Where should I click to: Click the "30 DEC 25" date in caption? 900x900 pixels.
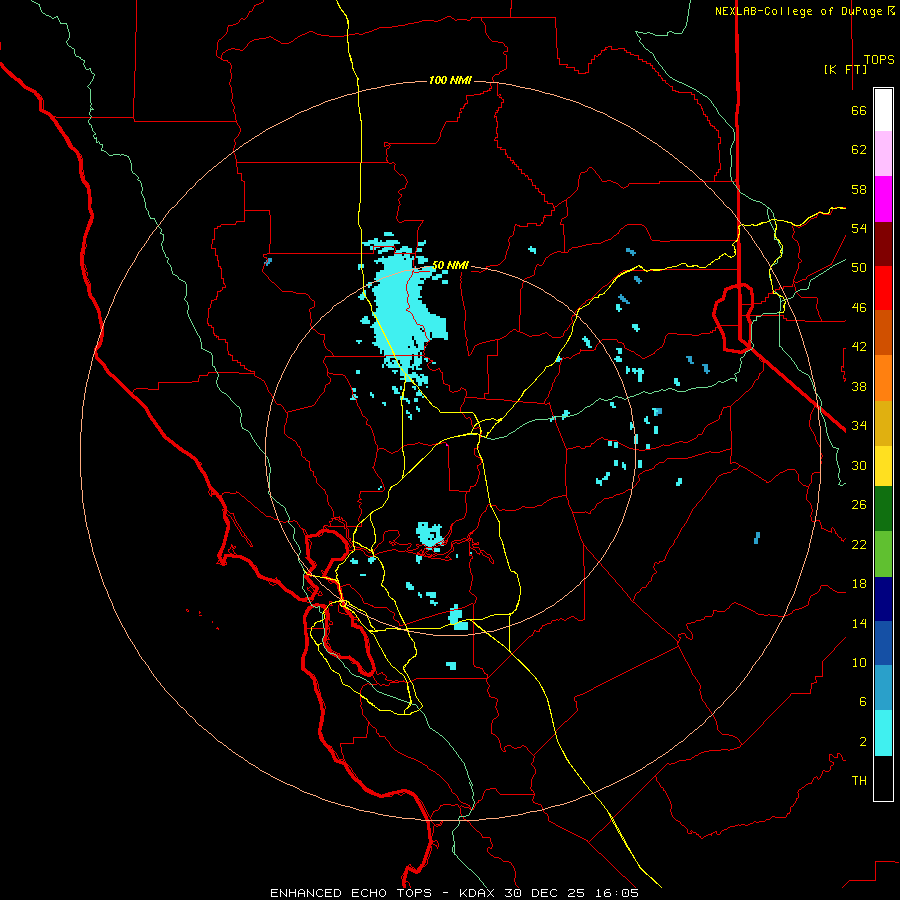545,893
